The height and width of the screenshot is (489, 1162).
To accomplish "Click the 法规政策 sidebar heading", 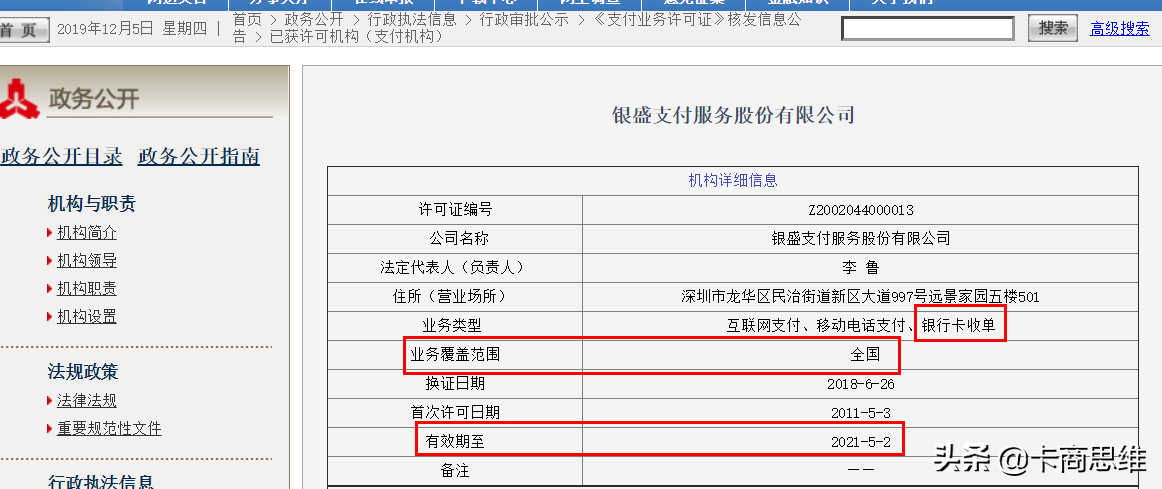I will coord(83,372).
